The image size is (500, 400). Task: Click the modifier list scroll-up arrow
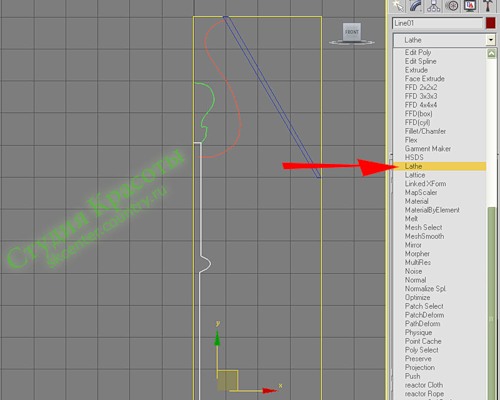coord(491,54)
